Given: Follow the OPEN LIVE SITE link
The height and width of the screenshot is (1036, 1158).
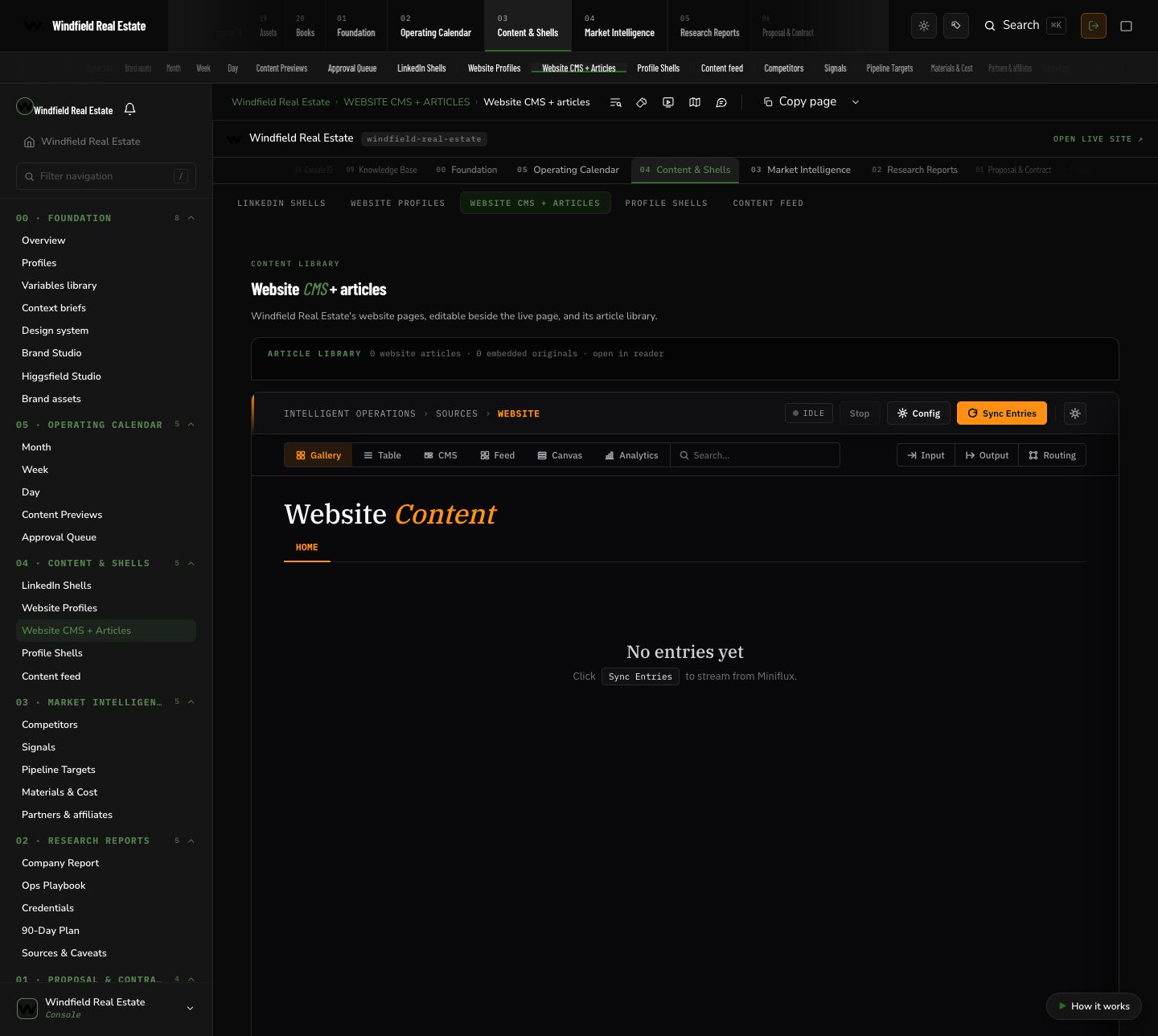Looking at the screenshot, I should tap(1098, 139).
